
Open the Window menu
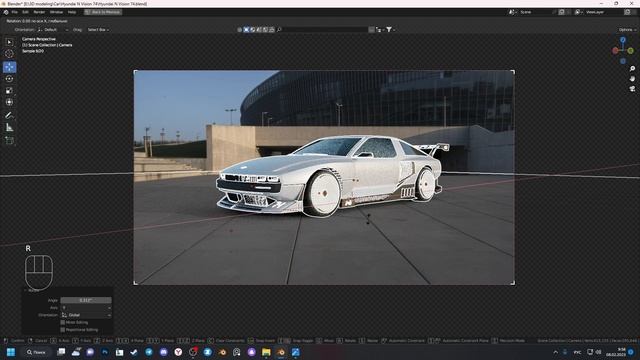tap(56, 12)
